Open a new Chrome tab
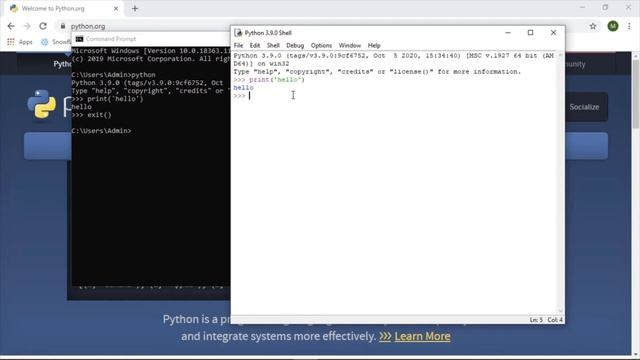This screenshot has height=360, width=640. [135, 9]
